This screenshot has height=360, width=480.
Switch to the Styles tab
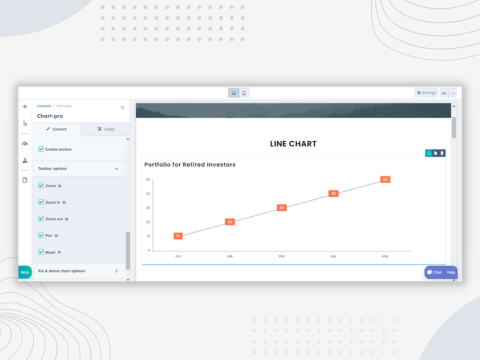pos(106,129)
